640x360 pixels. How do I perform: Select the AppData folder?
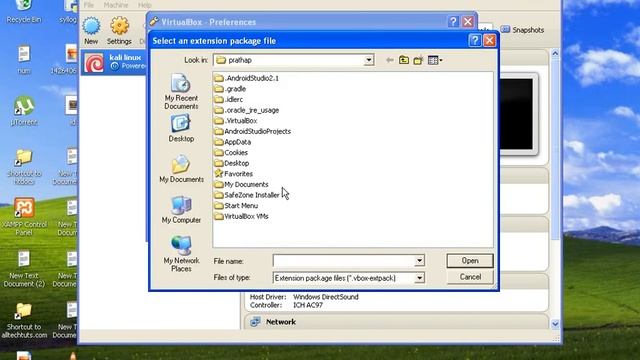[233, 142]
